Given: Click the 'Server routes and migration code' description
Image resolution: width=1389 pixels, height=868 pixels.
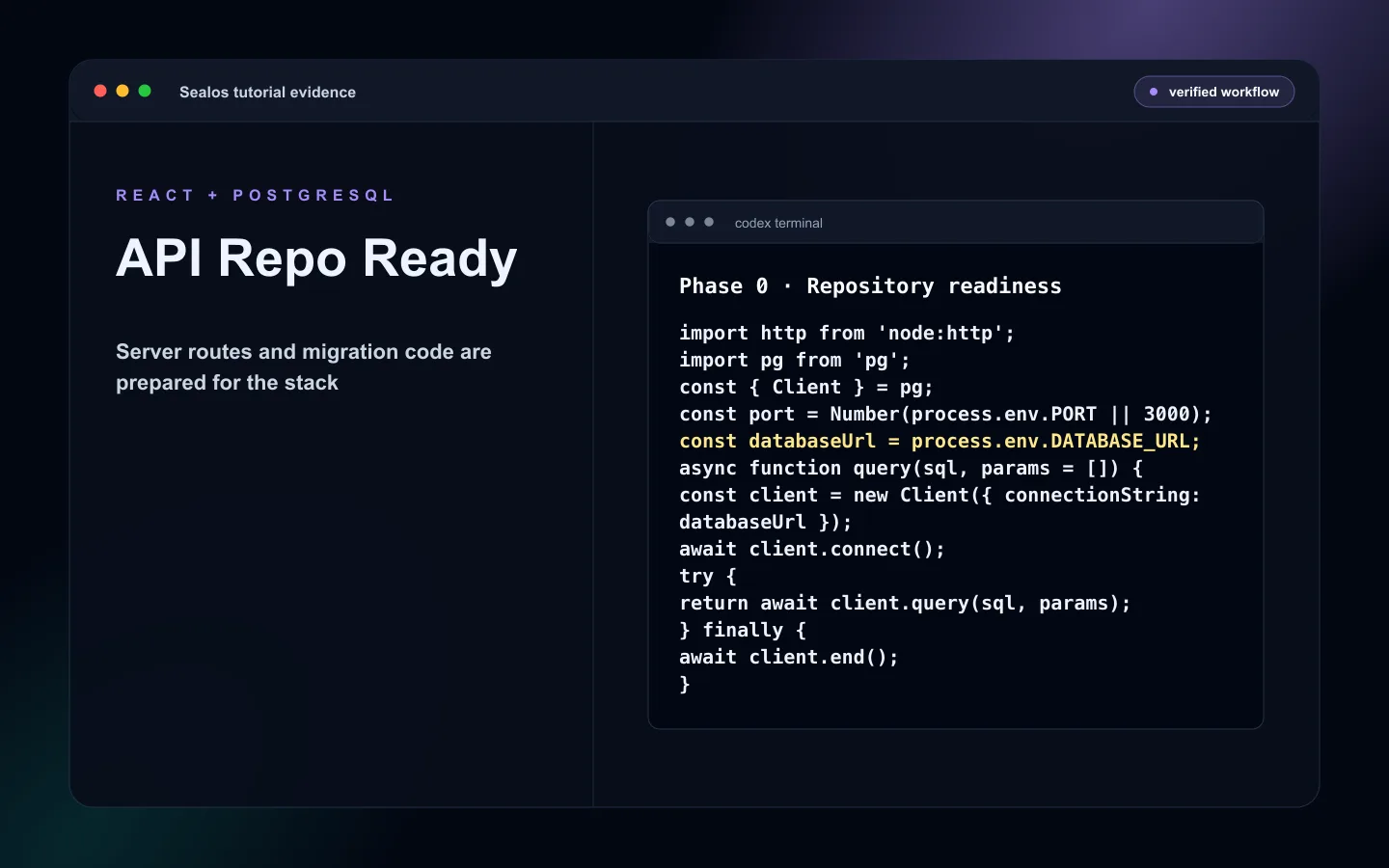Looking at the screenshot, I should coord(304,367).
